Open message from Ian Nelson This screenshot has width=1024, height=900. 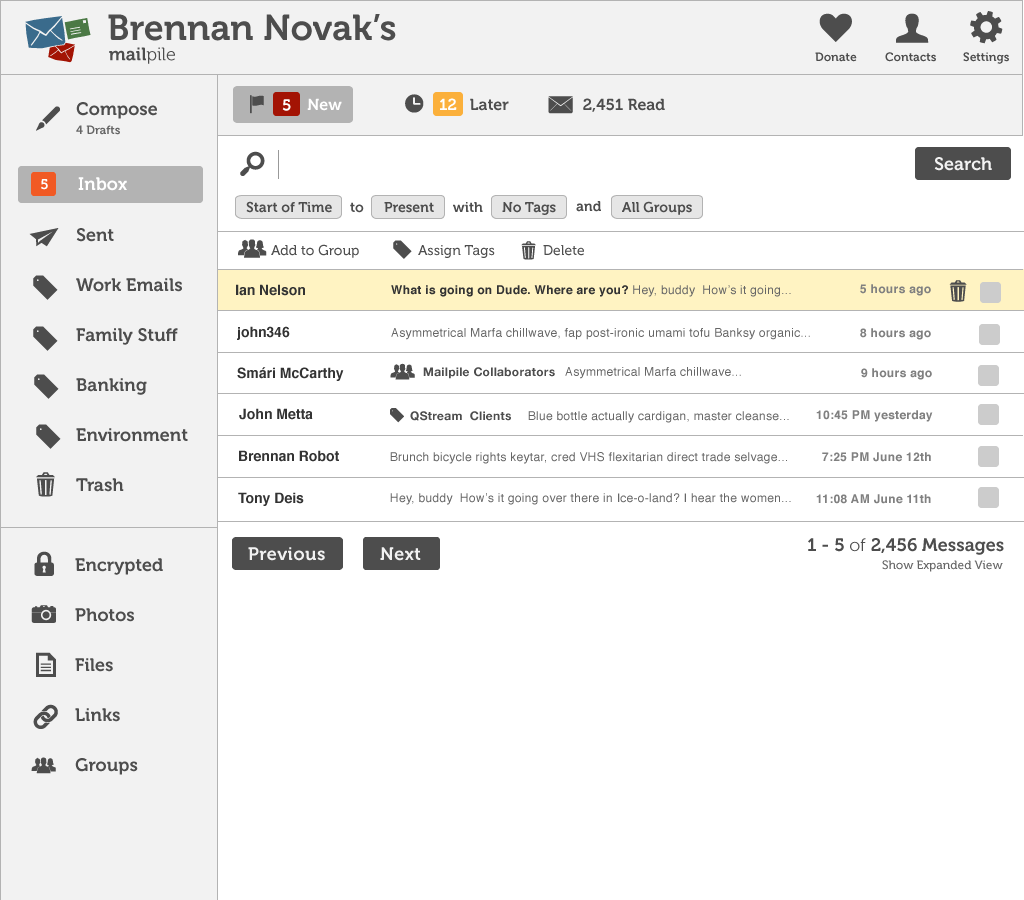620,290
